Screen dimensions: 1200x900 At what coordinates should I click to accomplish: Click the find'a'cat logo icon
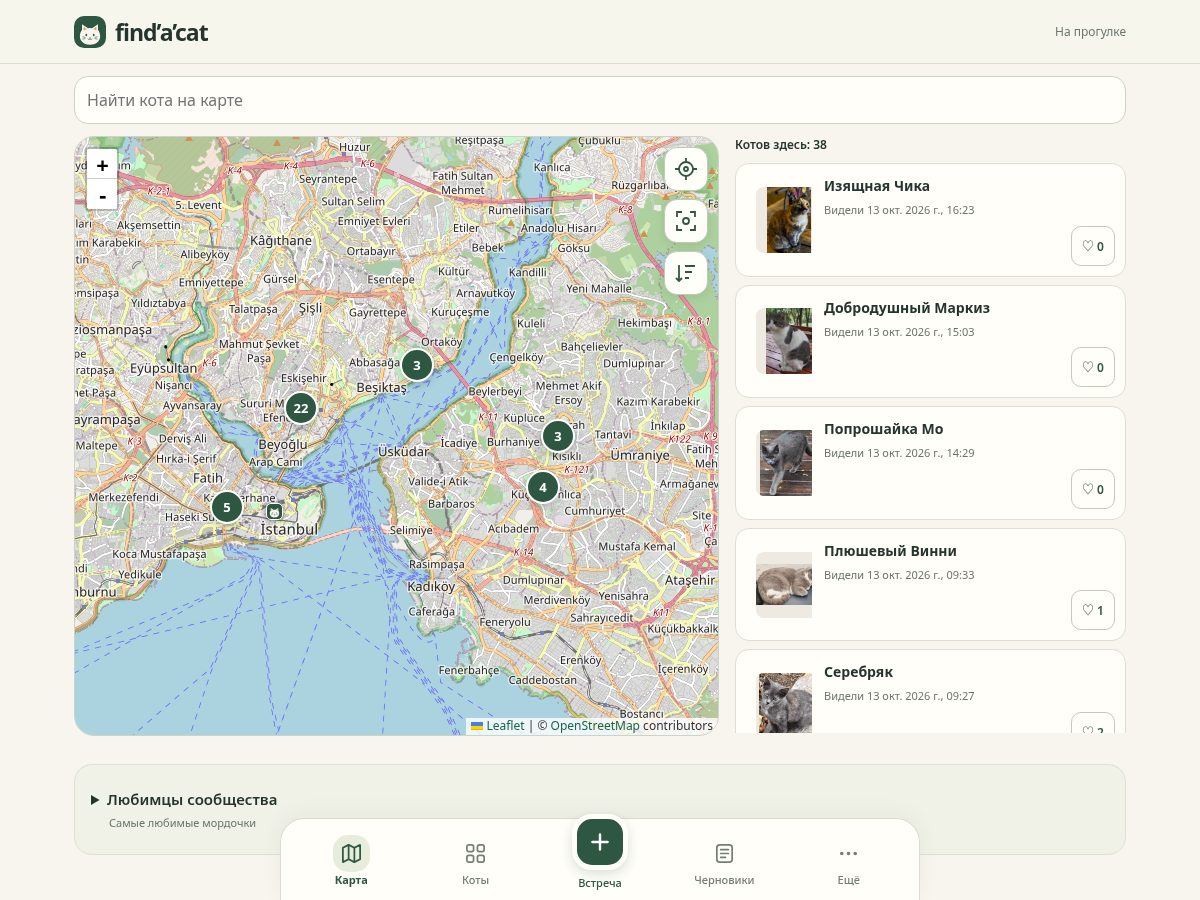(x=90, y=32)
